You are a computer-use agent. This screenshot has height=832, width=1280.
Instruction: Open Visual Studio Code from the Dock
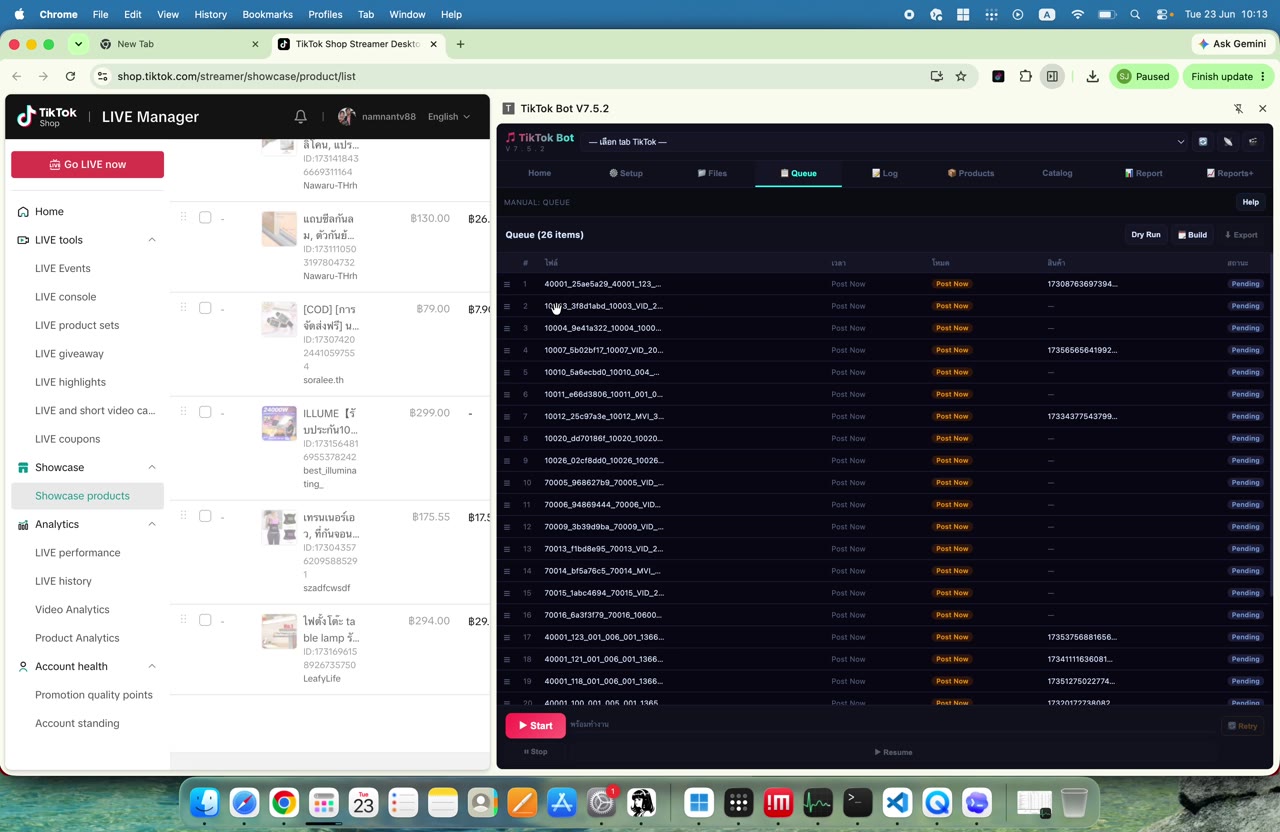click(x=897, y=802)
